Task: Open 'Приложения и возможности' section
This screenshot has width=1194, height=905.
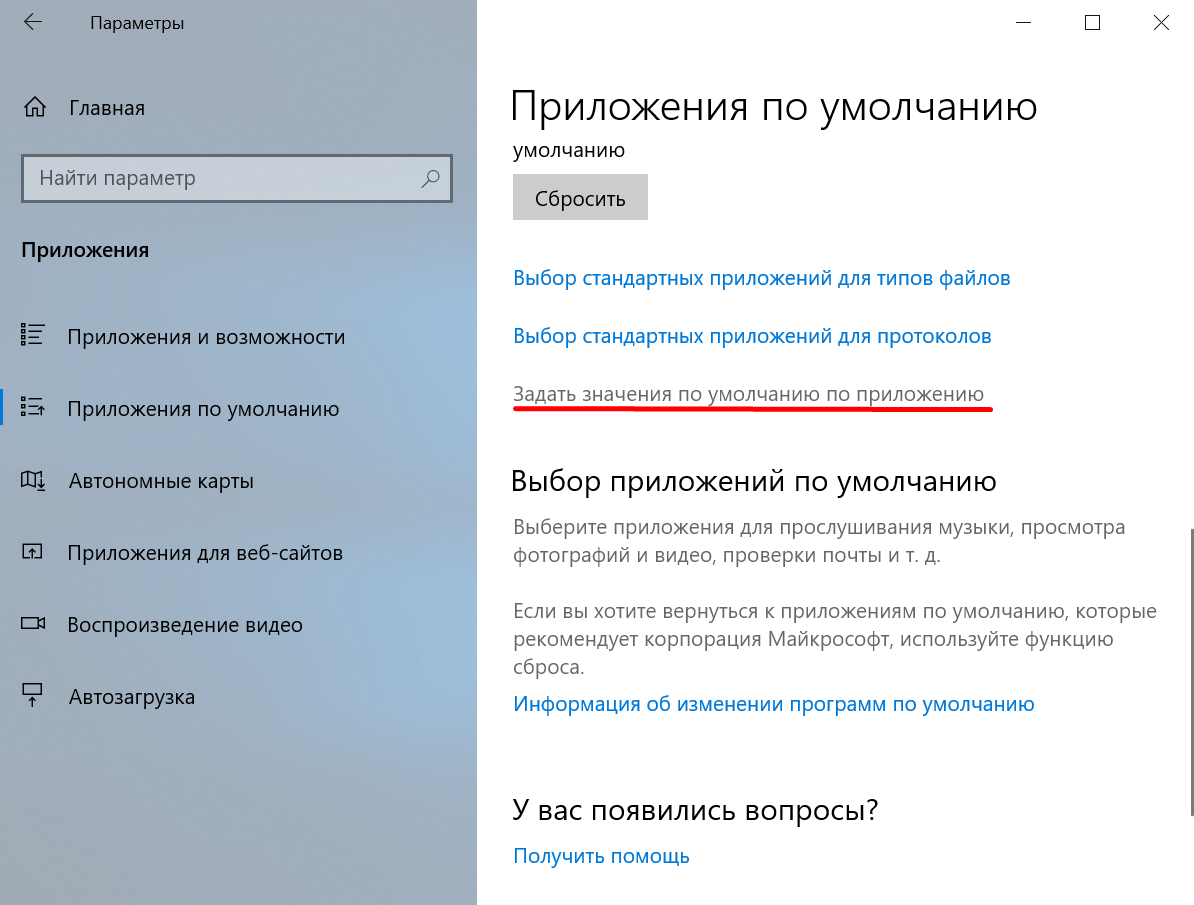Action: [206, 337]
